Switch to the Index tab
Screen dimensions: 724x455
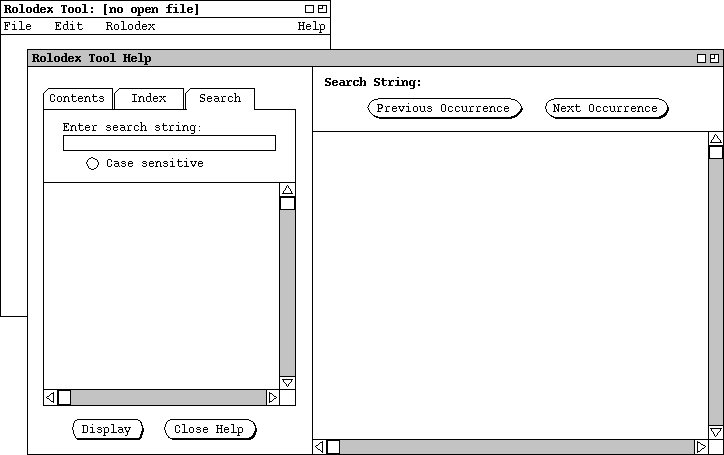pyautogui.click(x=149, y=98)
